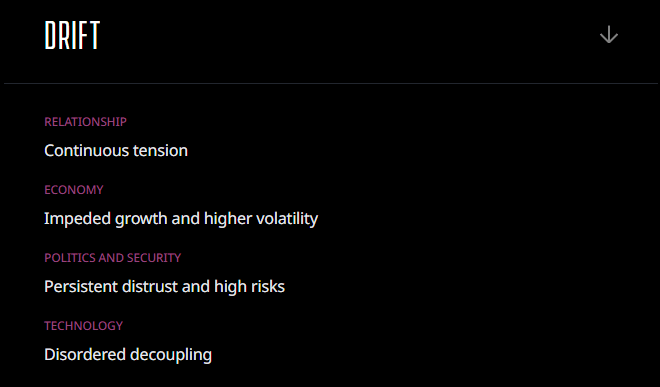This screenshot has height=387, width=660.
Task: Click the DRIFT heading title
Action: (x=72, y=35)
